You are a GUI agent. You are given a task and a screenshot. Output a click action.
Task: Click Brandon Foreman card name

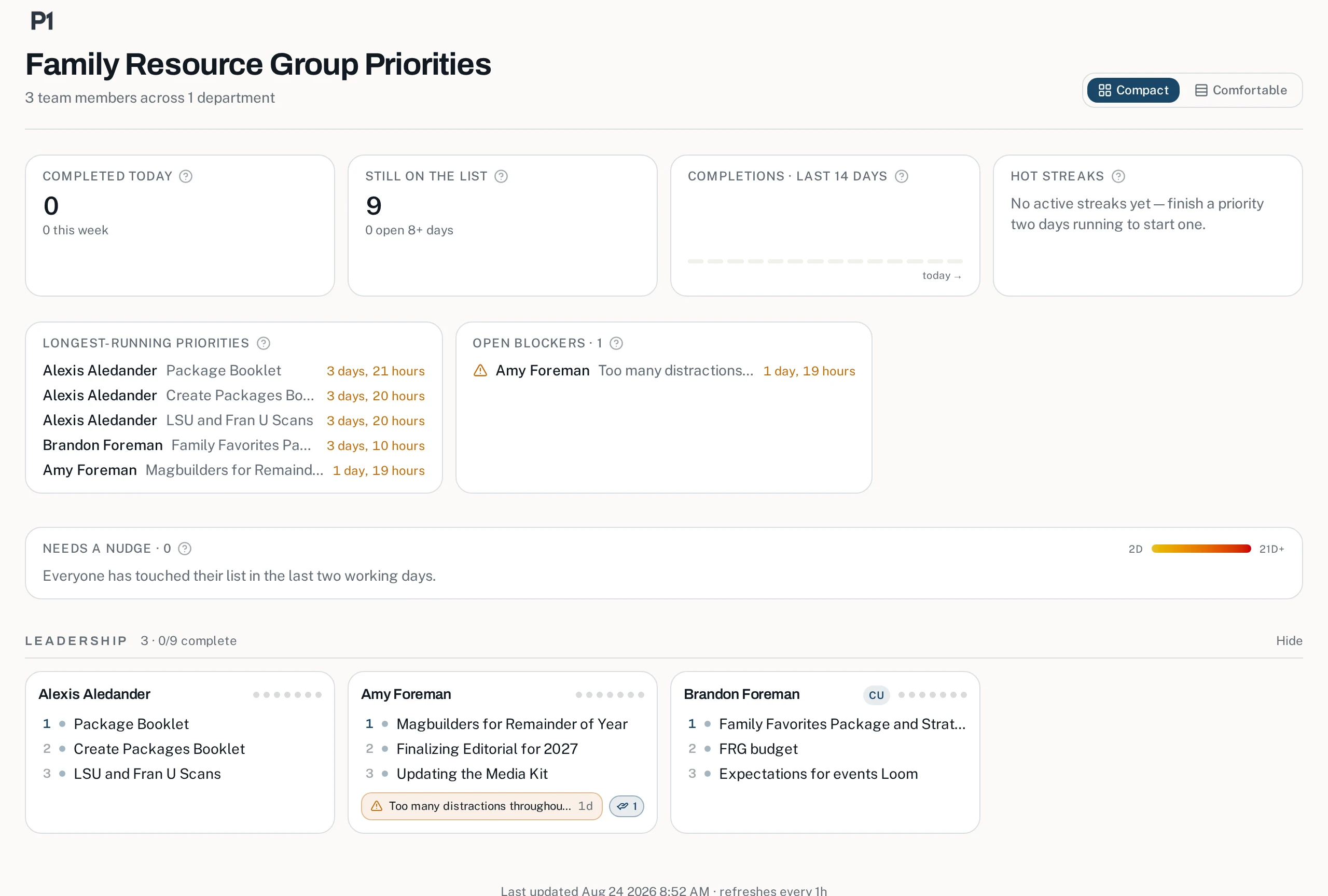click(x=742, y=694)
